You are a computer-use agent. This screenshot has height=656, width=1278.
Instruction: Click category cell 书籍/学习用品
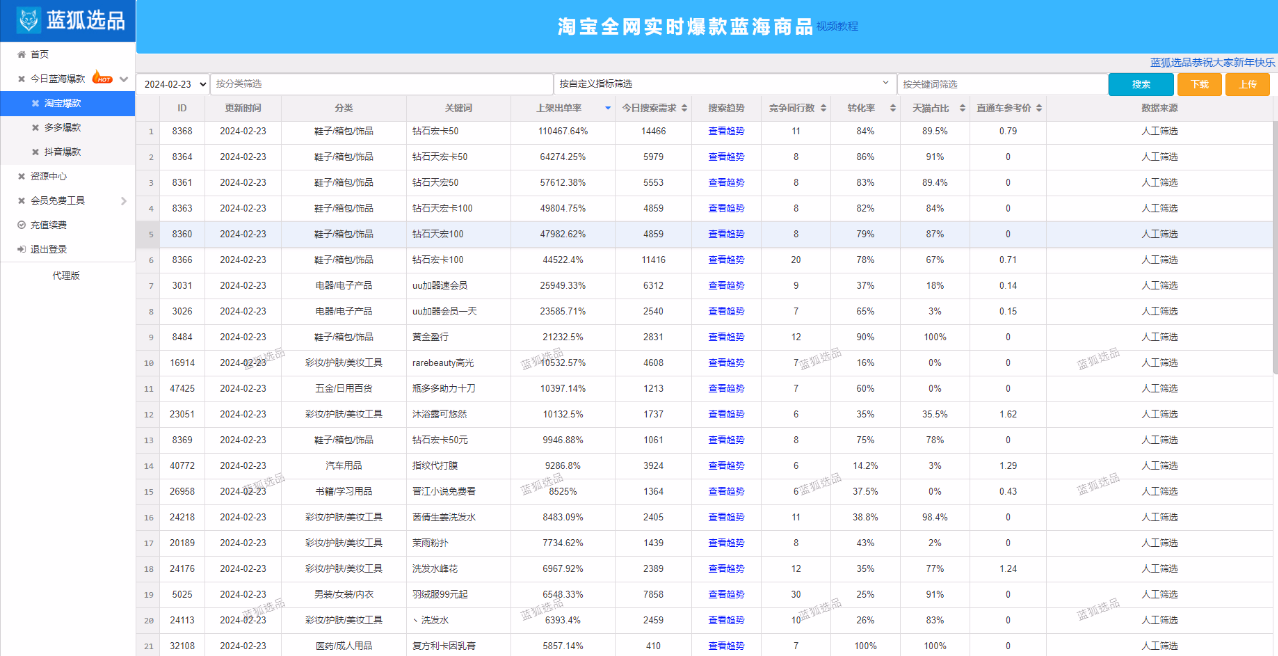344,491
